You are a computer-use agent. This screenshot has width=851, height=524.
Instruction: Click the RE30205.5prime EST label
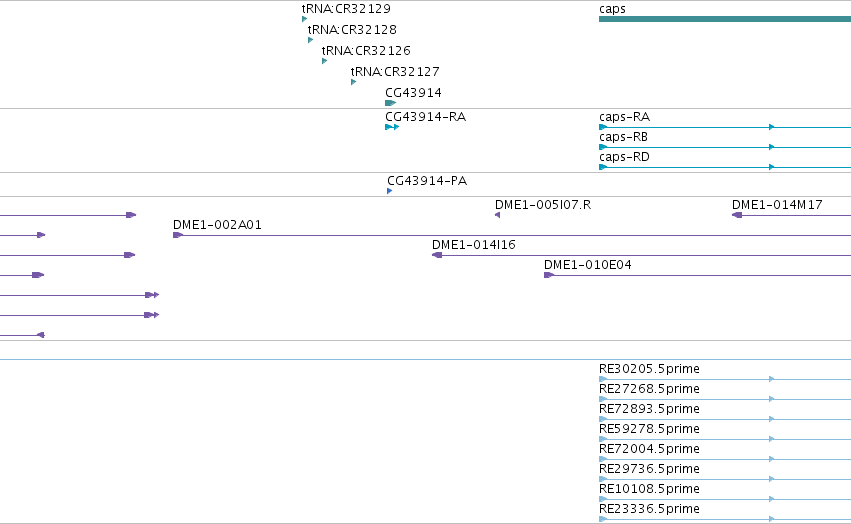click(x=649, y=369)
